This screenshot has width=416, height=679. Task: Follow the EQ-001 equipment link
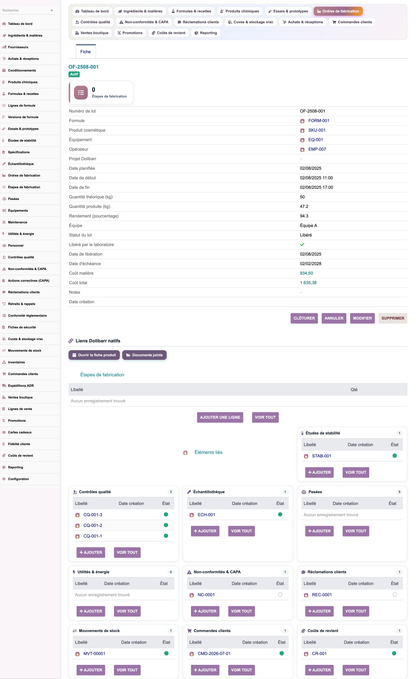[316, 140]
